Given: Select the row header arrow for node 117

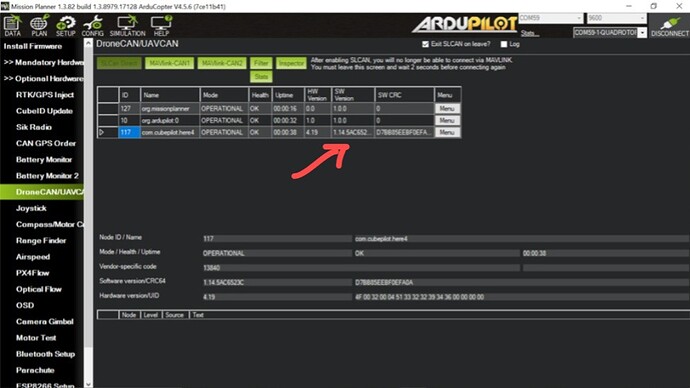Looking at the screenshot, I should 107,132.
